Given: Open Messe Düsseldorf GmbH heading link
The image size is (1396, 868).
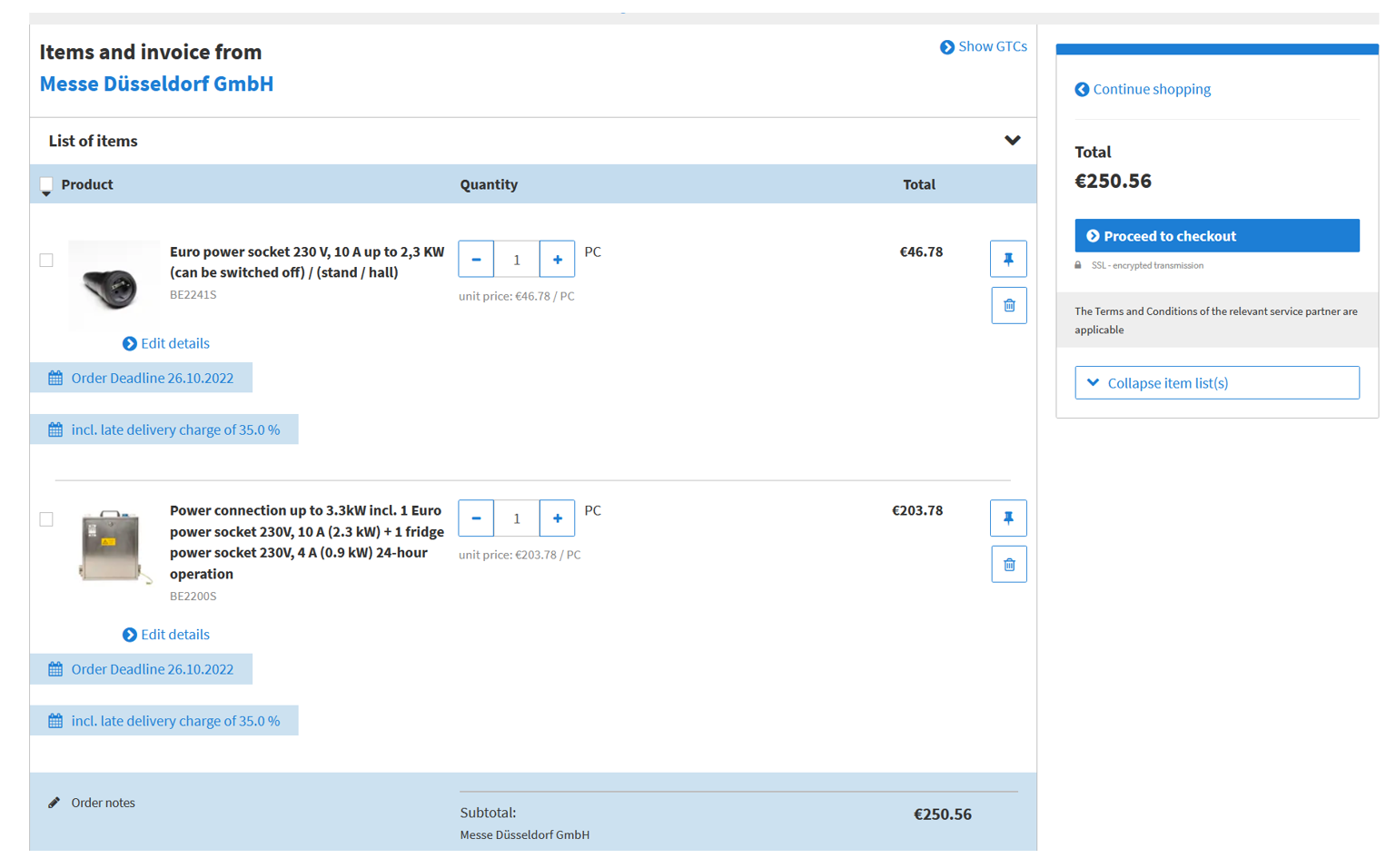Looking at the screenshot, I should tap(156, 84).
